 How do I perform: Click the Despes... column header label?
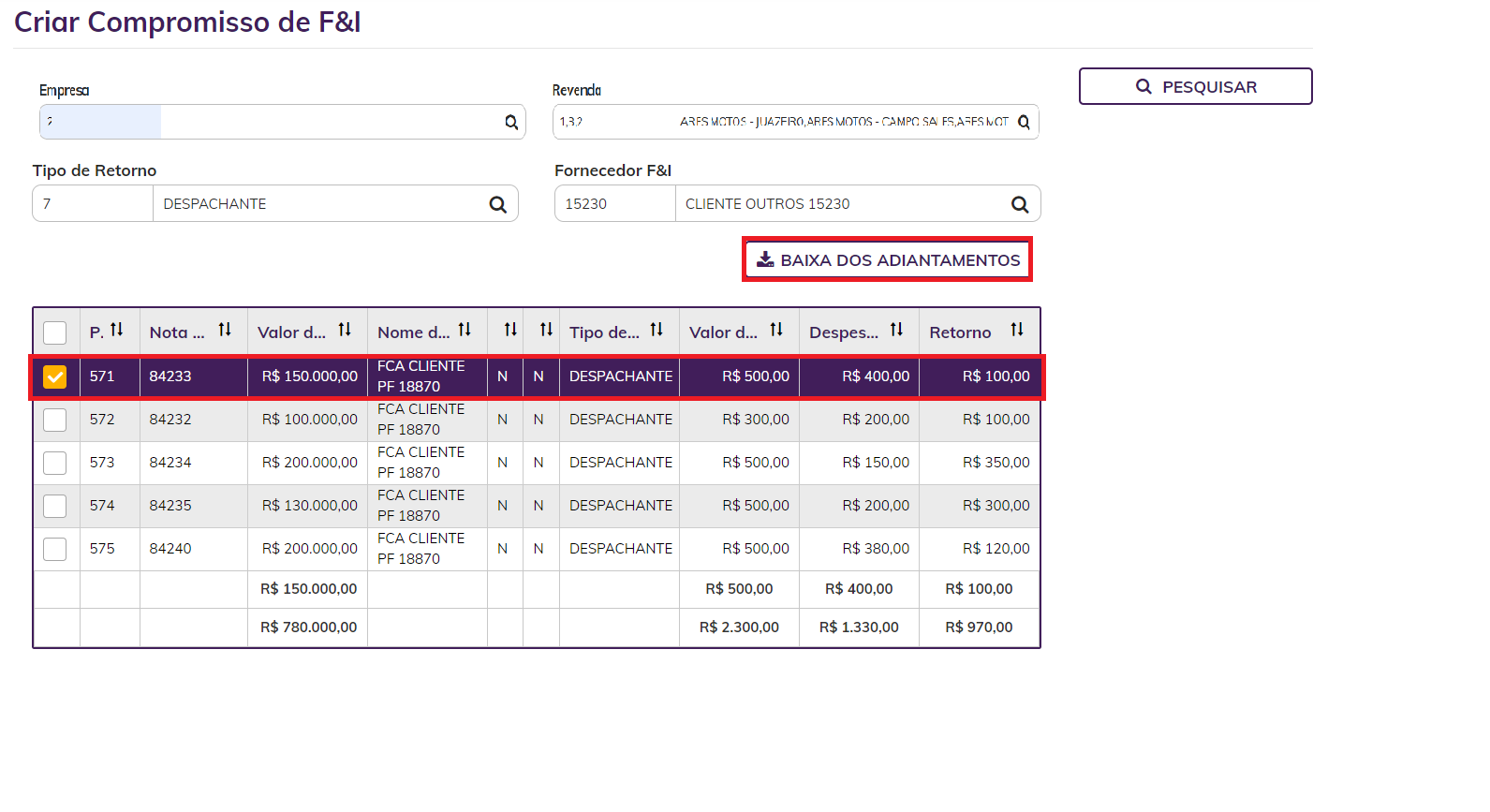pos(844,332)
